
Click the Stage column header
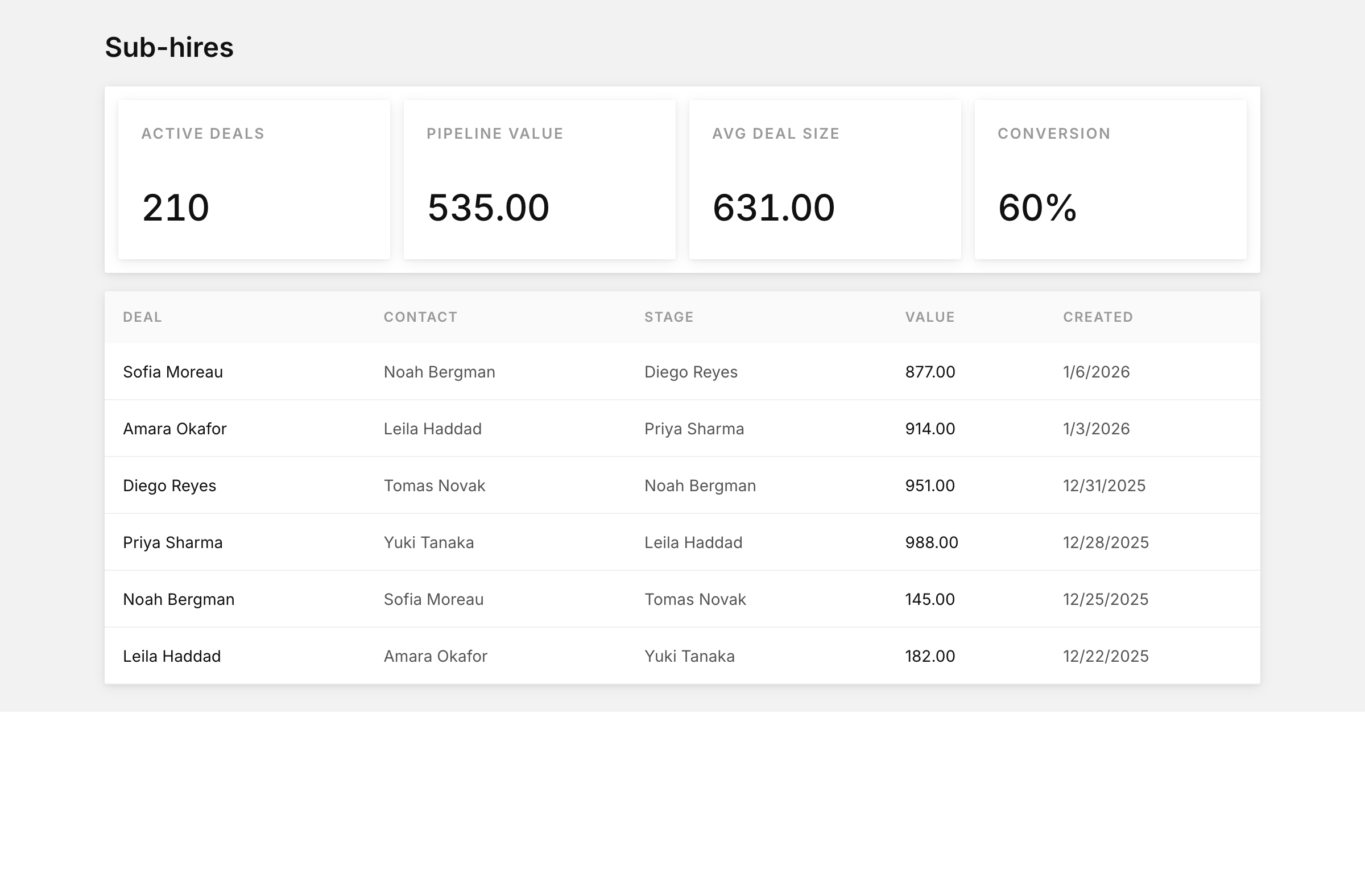669,317
